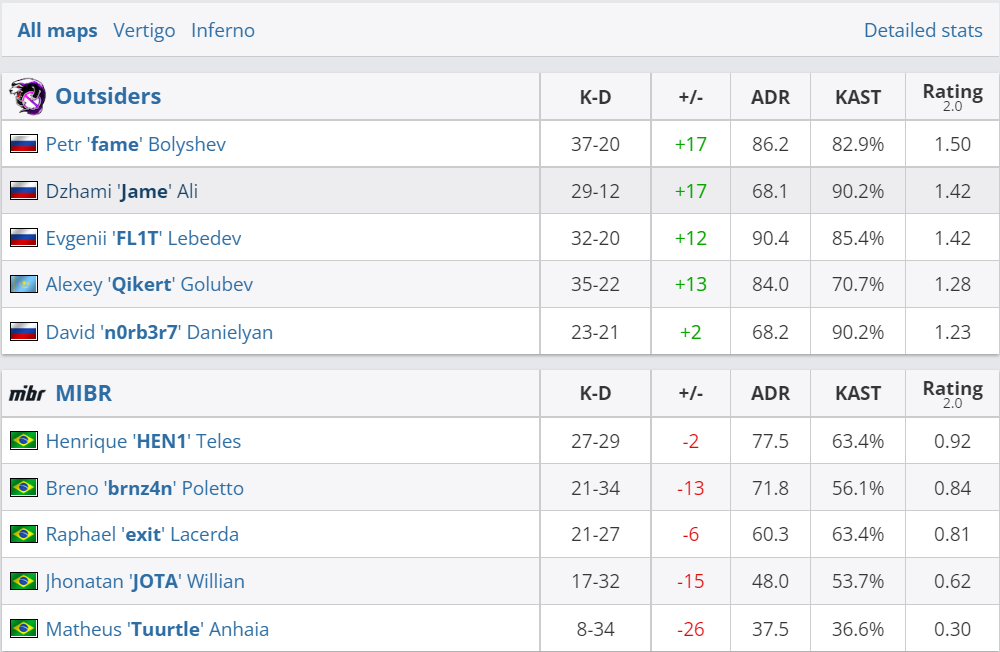Click the MIBR KAST column header
The height and width of the screenshot is (652, 1000).
point(858,394)
